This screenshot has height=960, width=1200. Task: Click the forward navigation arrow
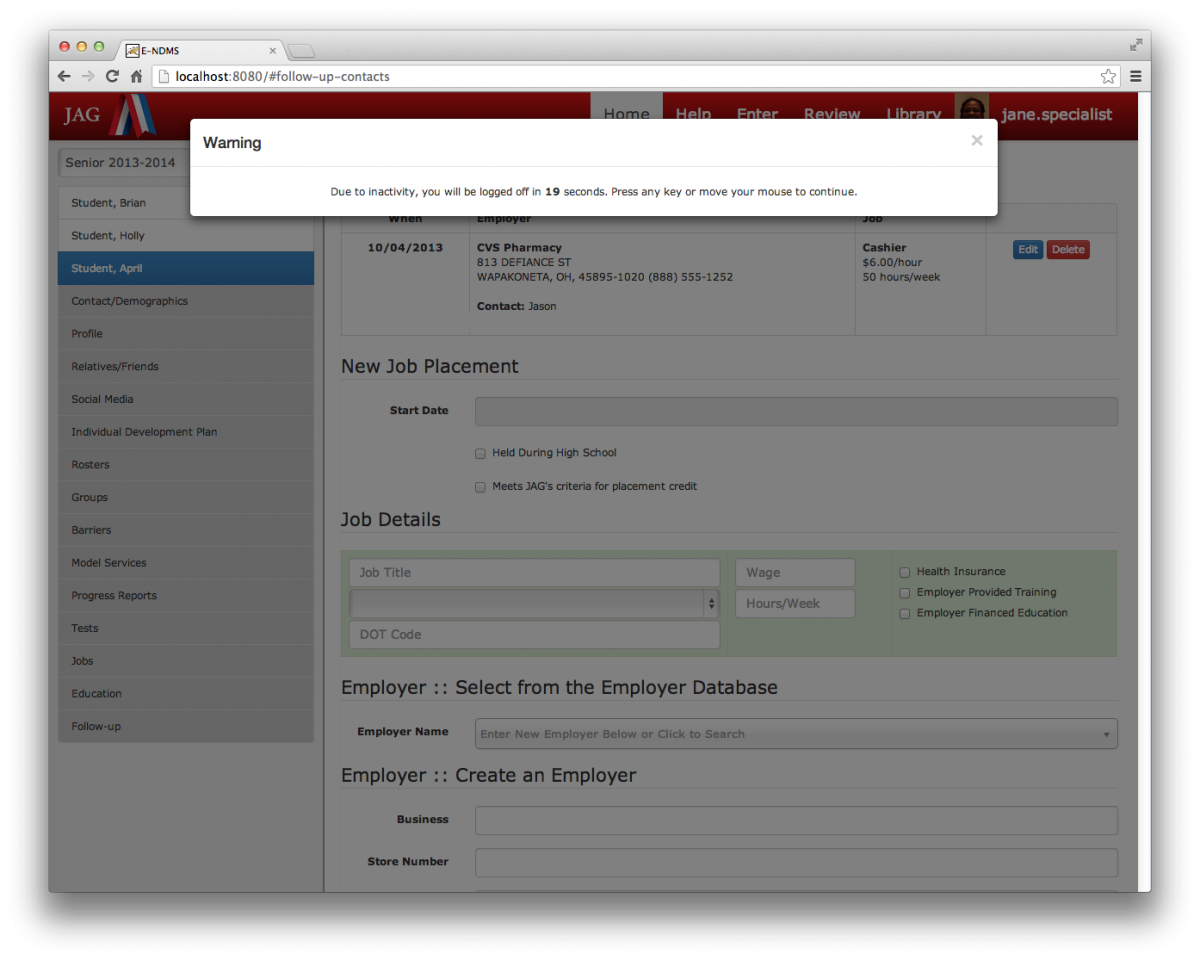(x=87, y=76)
